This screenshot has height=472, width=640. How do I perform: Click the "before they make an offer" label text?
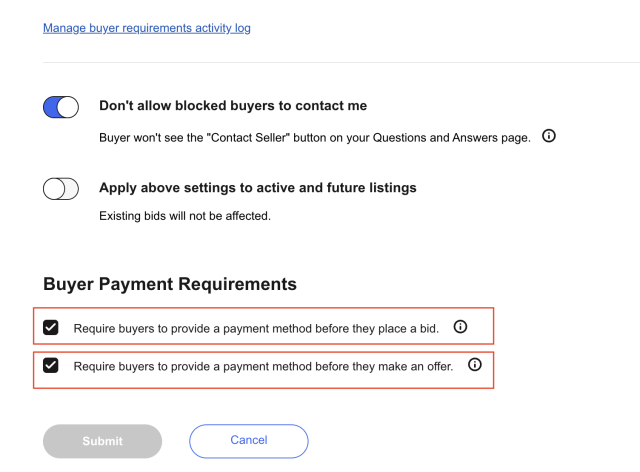coord(391,366)
